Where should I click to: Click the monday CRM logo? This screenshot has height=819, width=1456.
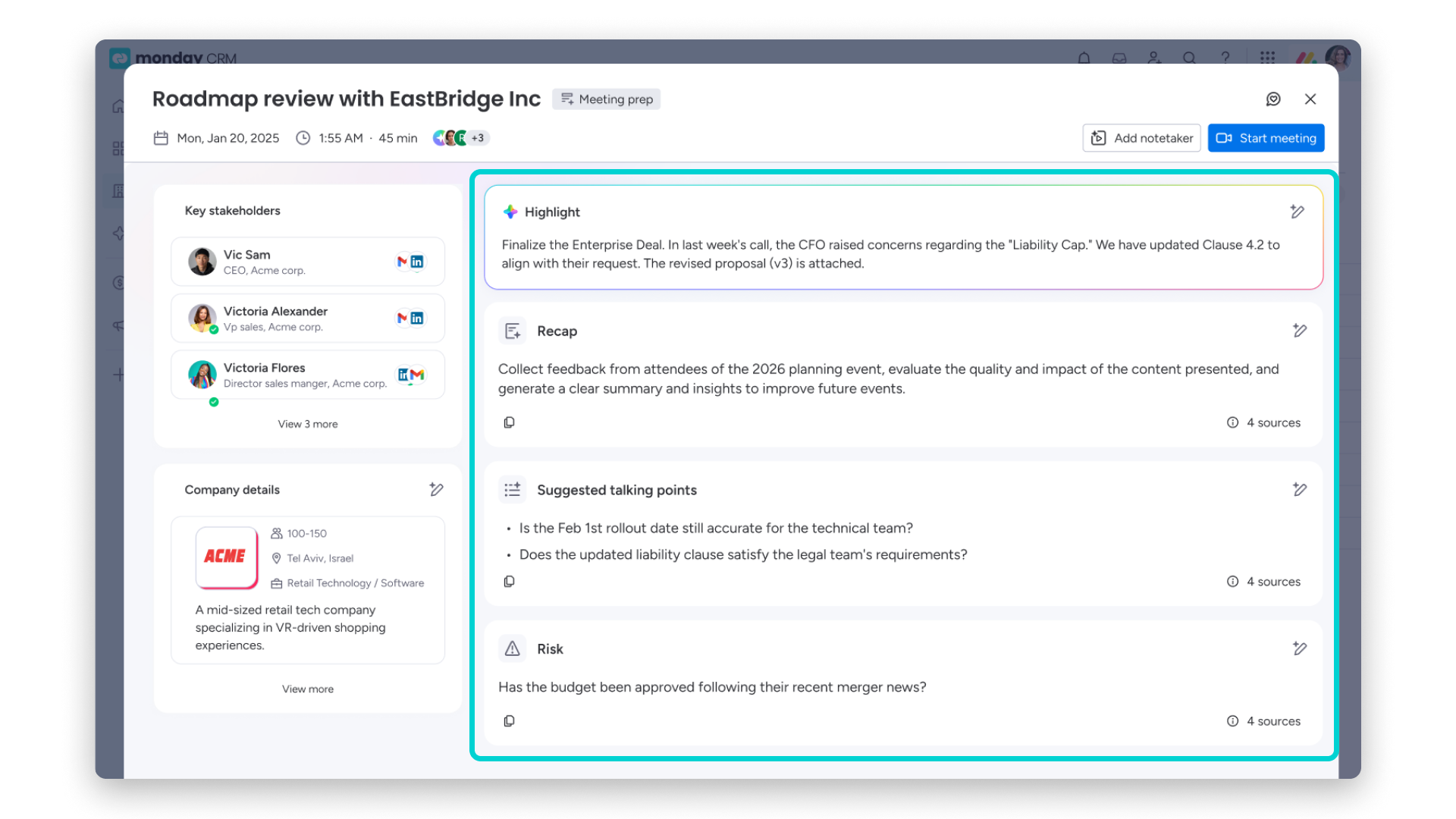click(x=174, y=58)
